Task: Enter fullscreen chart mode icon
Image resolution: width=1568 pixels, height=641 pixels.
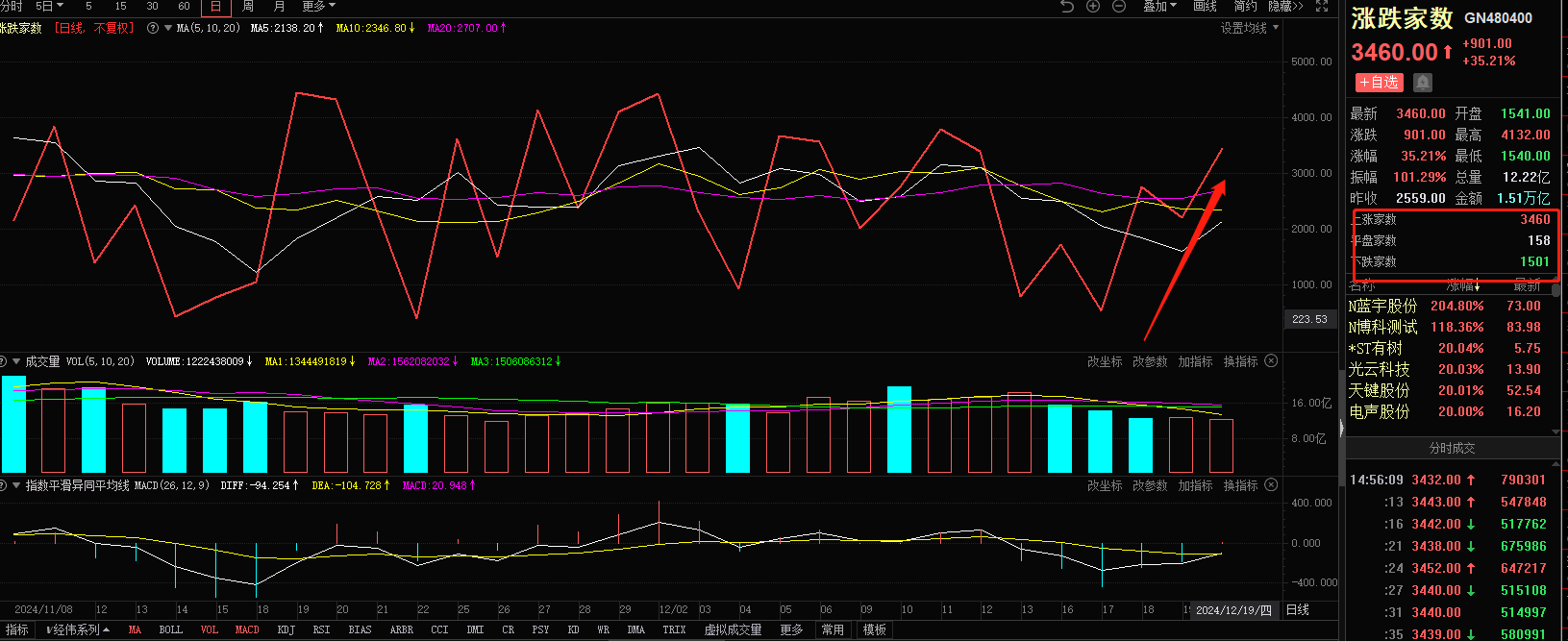Action: point(1322,6)
